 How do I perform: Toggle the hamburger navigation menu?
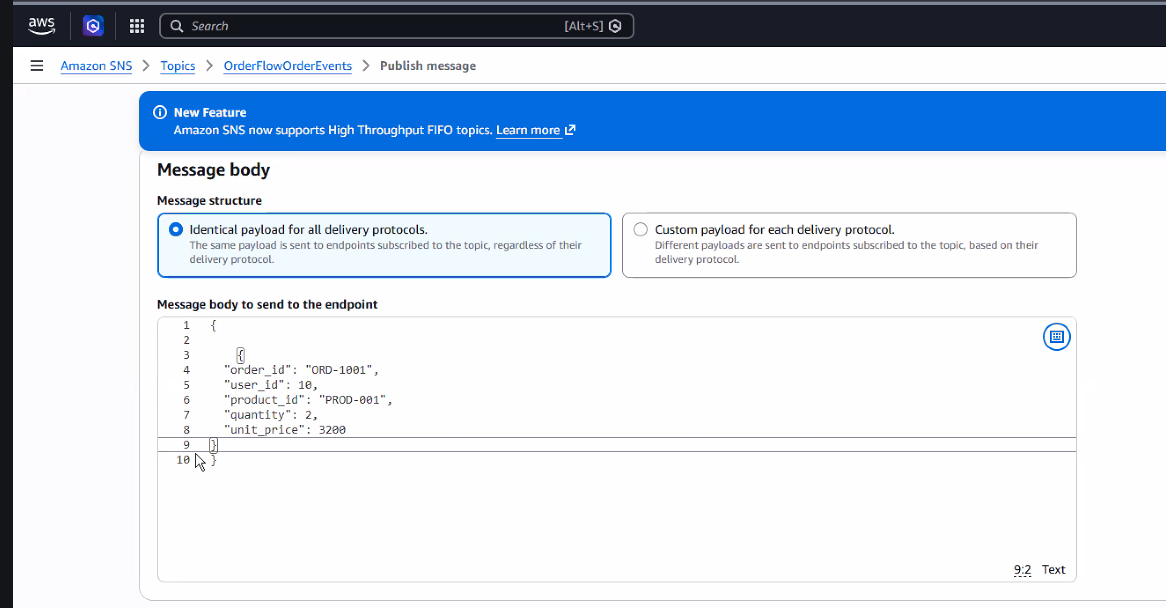pos(36,65)
